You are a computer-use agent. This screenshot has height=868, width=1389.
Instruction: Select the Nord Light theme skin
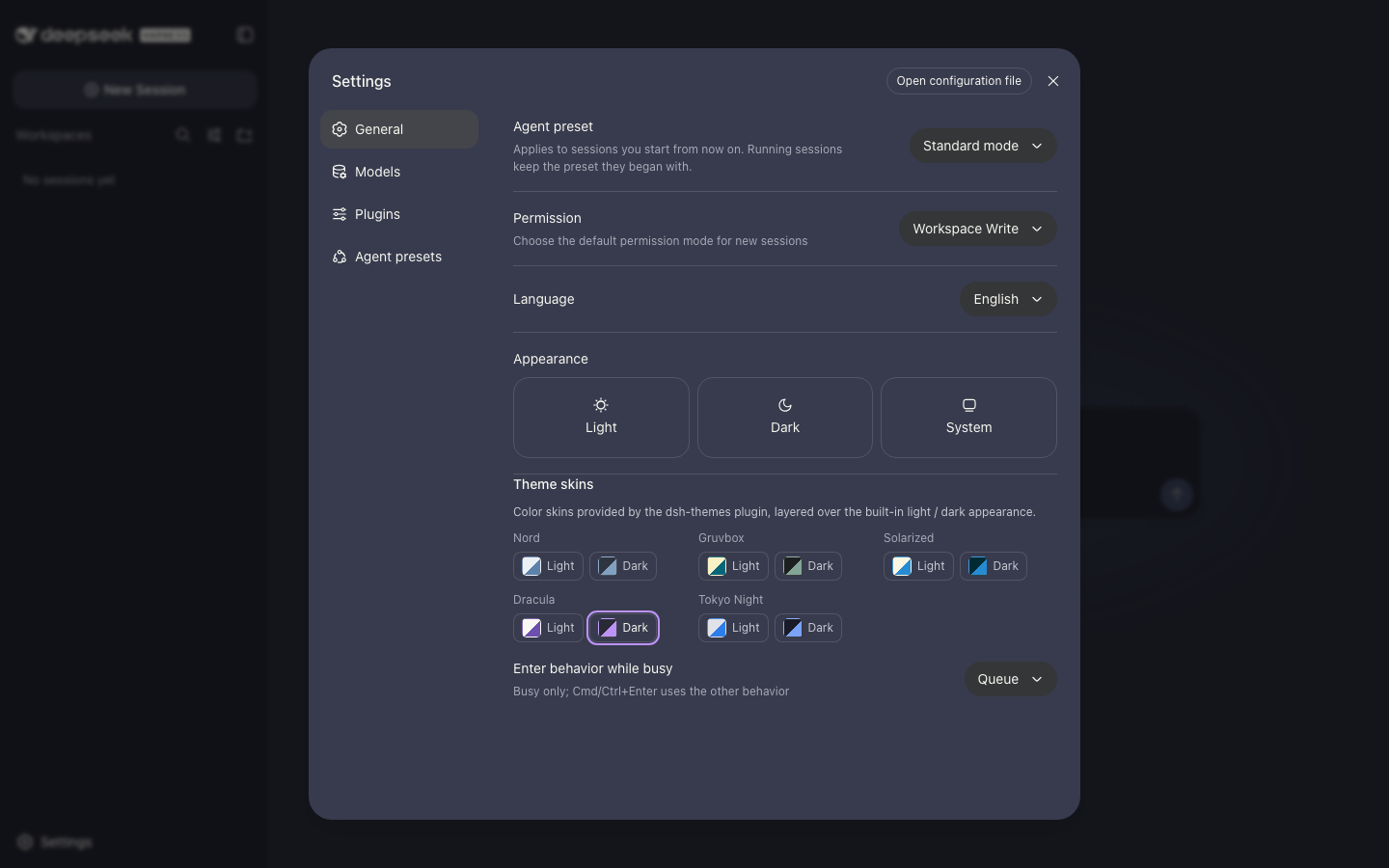coord(548,566)
